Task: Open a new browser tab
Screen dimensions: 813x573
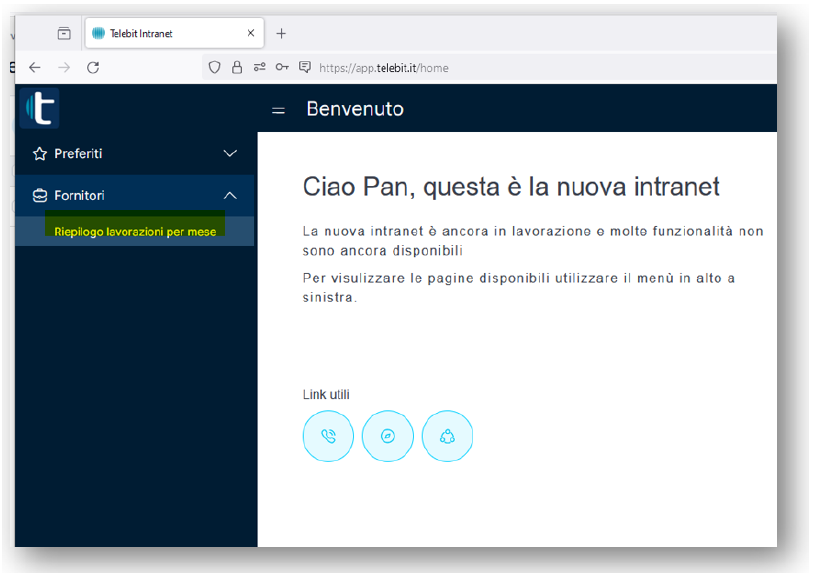Action: pos(281,33)
